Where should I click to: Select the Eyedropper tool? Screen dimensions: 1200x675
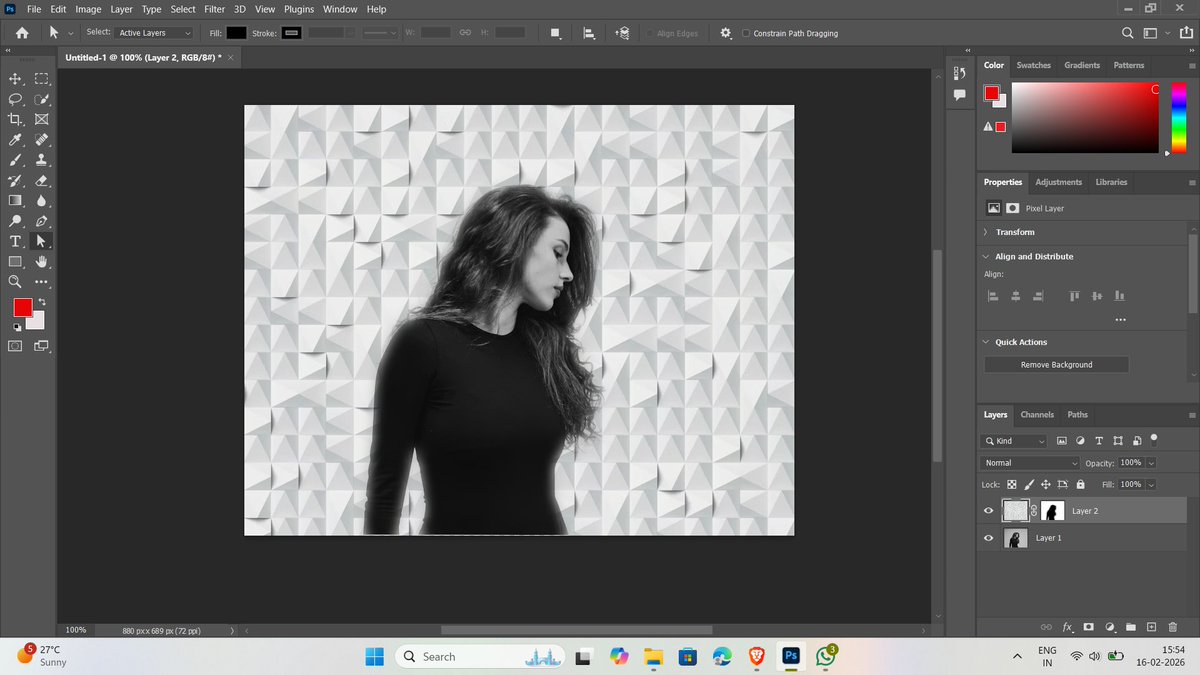15,140
